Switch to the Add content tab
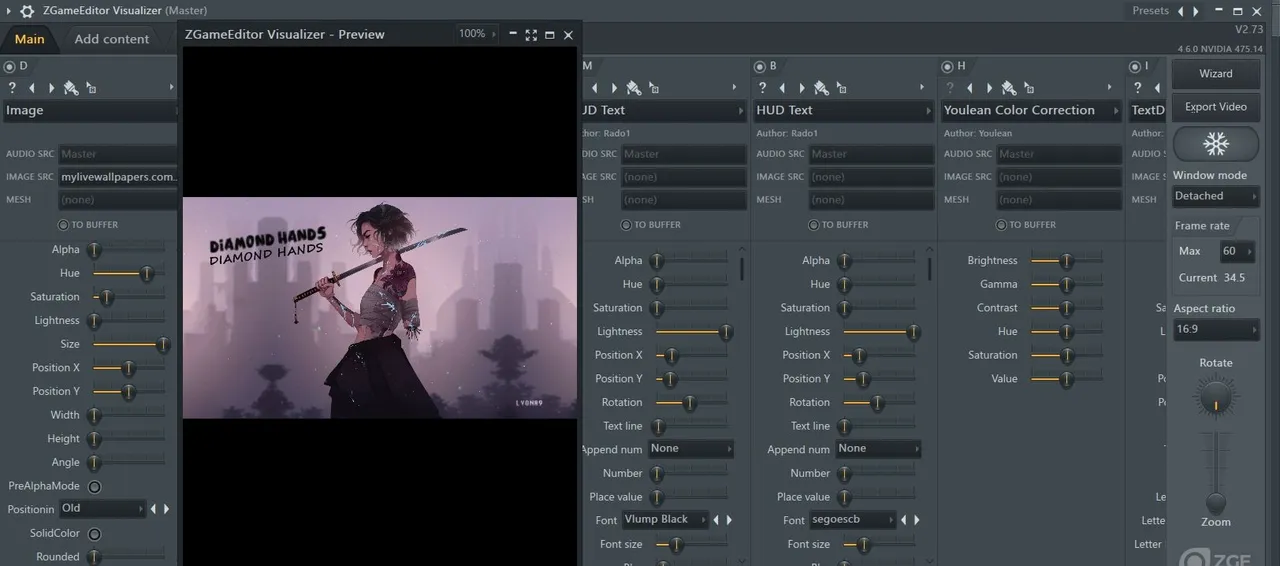 112,39
